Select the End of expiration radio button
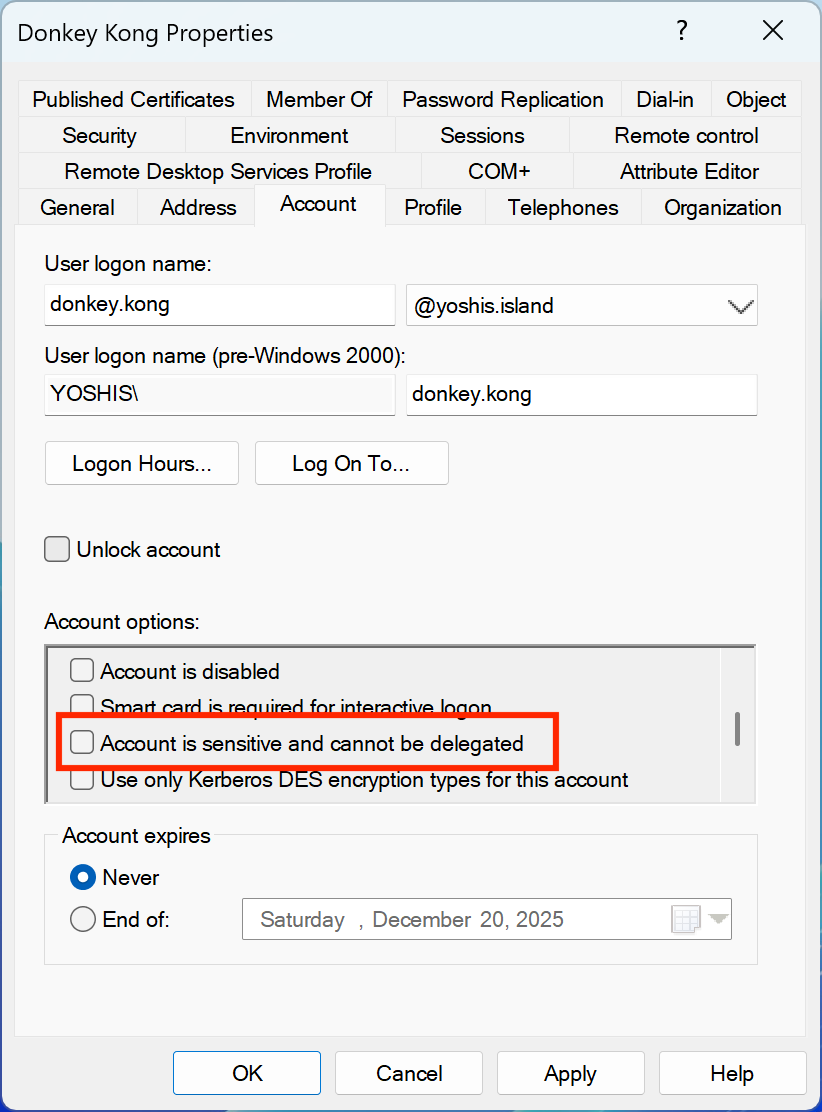 point(83,919)
